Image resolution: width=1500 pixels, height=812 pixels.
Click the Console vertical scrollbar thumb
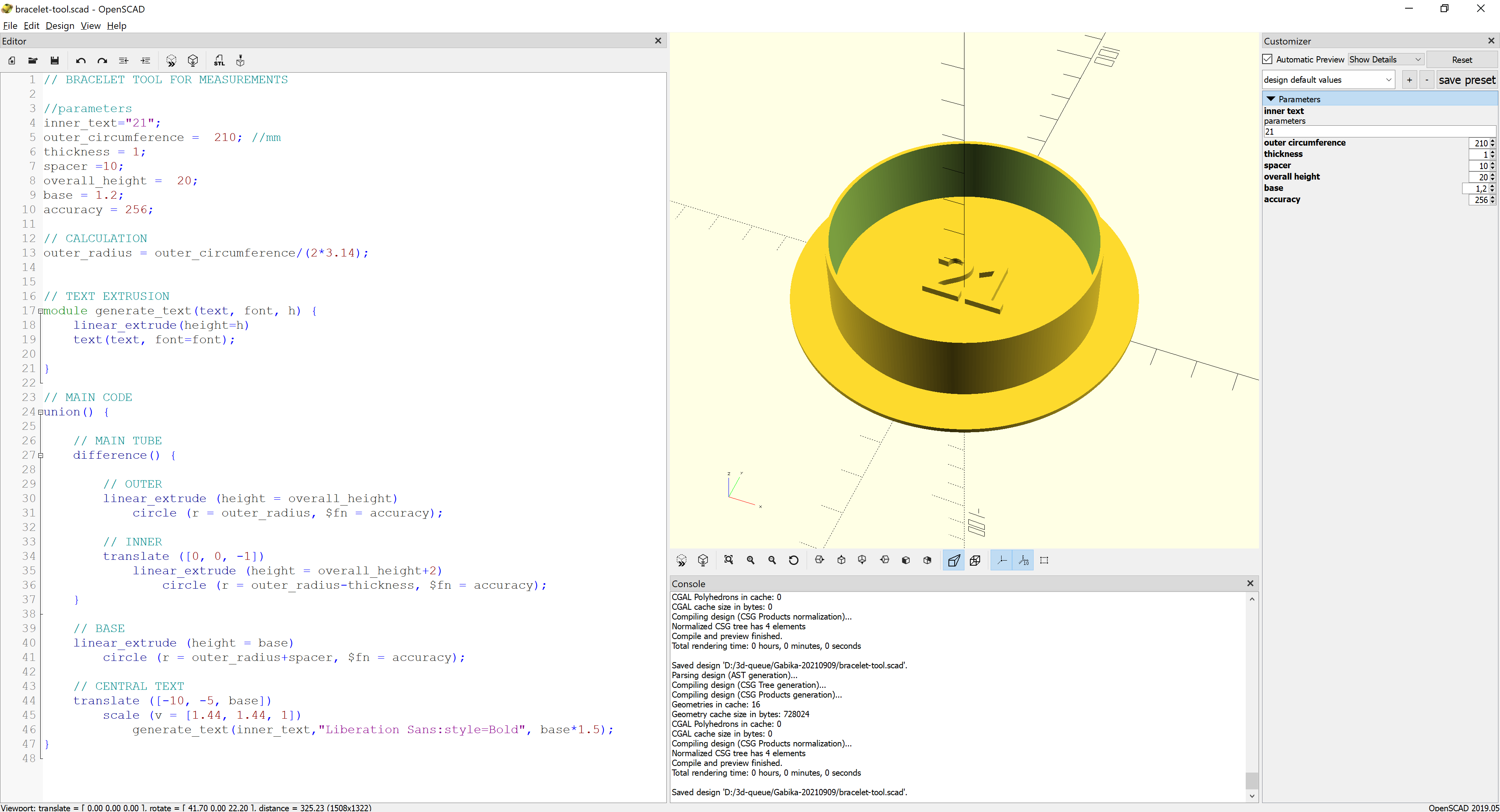pos(1252,780)
